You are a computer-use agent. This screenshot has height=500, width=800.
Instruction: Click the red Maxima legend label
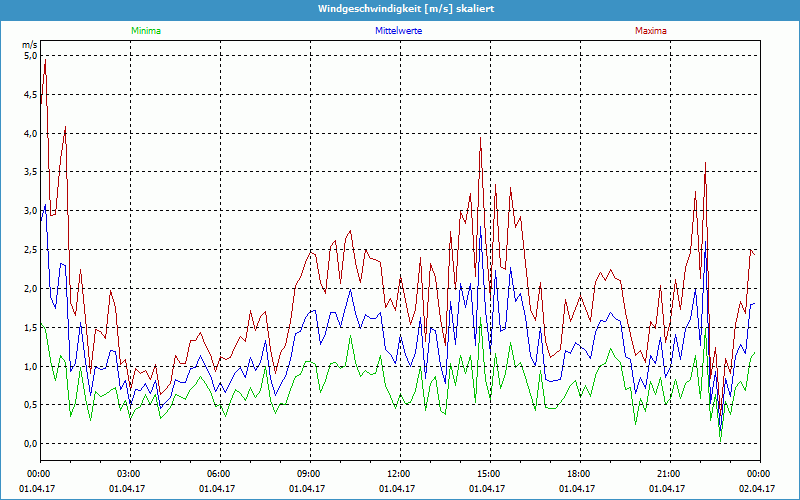(650, 31)
